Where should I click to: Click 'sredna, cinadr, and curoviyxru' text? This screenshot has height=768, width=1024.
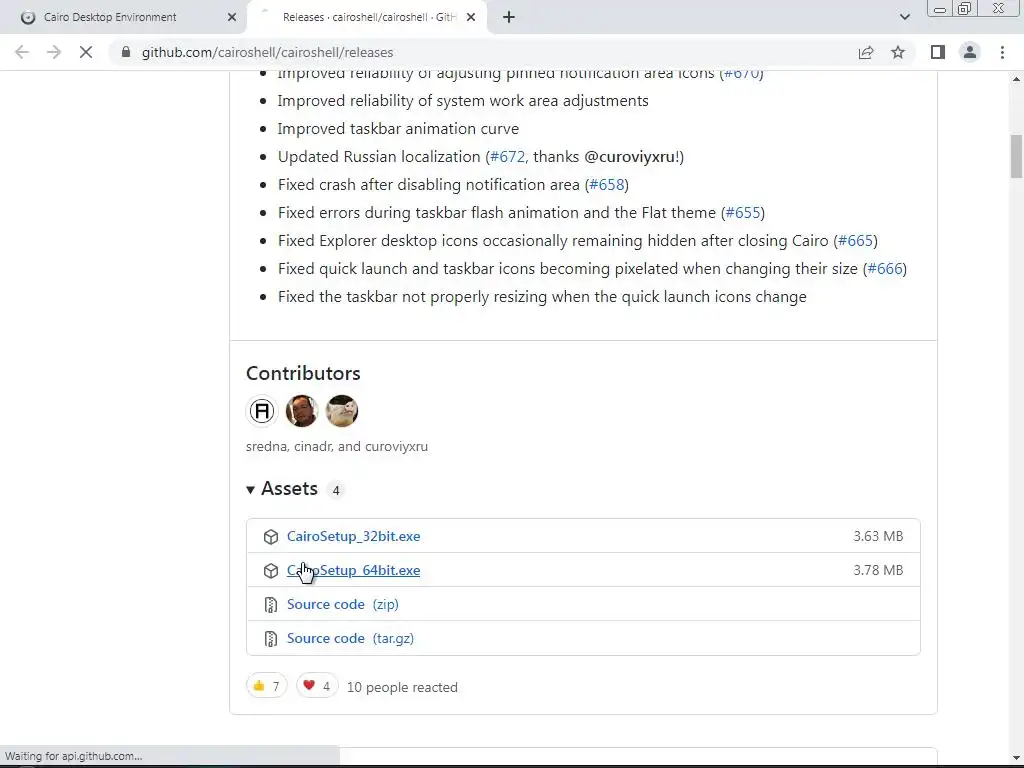click(337, 447)
